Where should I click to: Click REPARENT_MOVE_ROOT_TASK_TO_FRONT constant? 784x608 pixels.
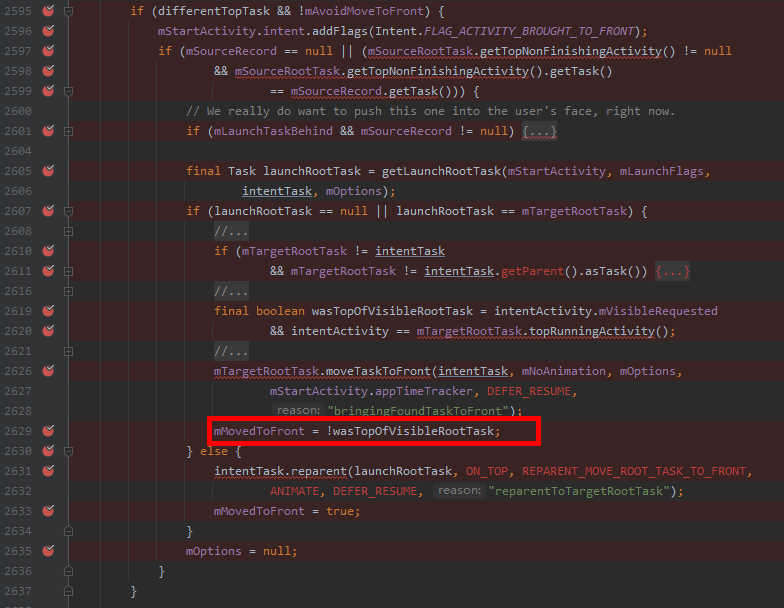pyautogui.click(x=634, y=471)
